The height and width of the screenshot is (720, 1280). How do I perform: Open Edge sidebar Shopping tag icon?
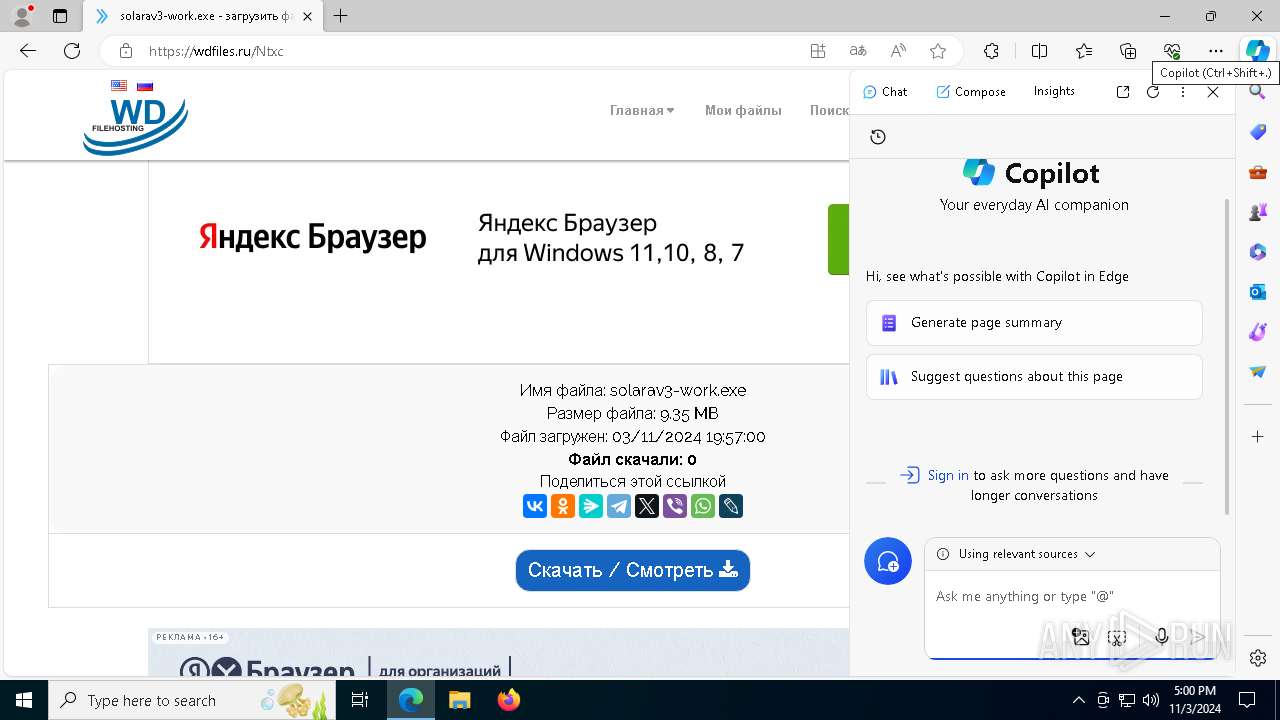1258,132
